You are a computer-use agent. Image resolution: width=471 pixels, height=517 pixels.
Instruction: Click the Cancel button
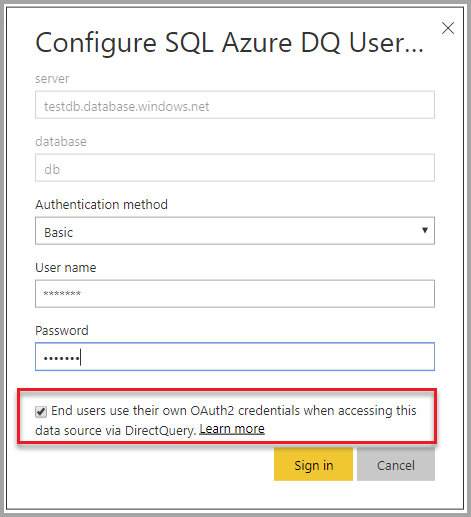396,464
